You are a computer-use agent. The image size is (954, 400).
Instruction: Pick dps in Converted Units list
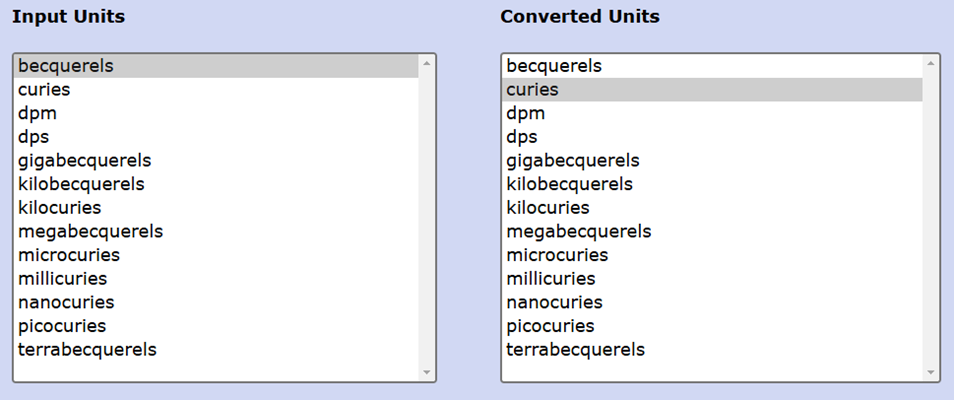(x=521, y=137)
